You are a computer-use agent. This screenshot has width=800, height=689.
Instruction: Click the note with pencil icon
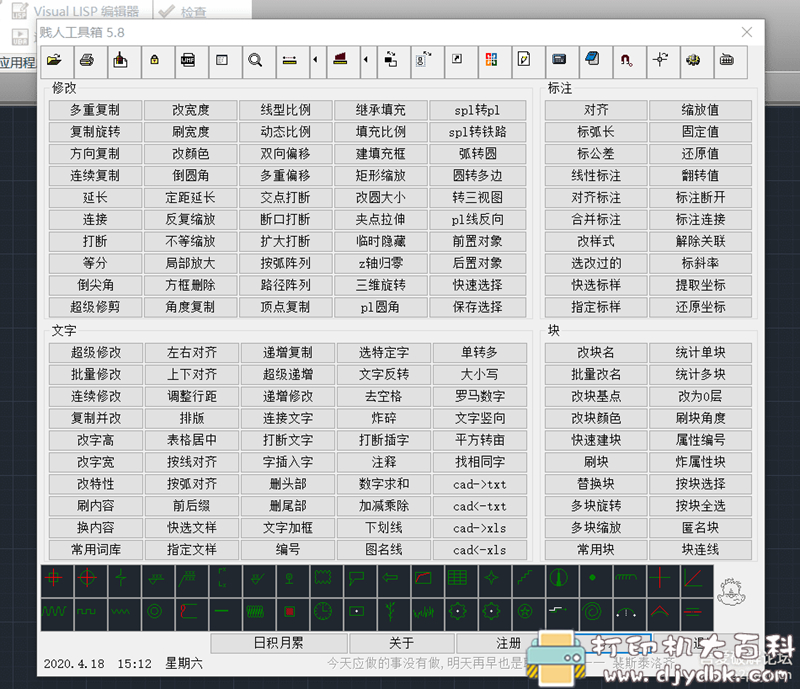click(x=528, y=61)
